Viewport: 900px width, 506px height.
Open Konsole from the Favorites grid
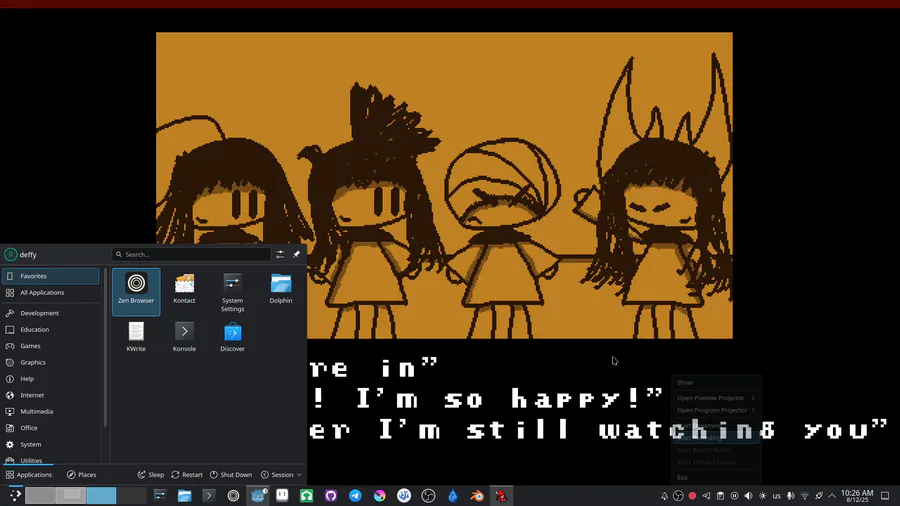click(184, 337)
